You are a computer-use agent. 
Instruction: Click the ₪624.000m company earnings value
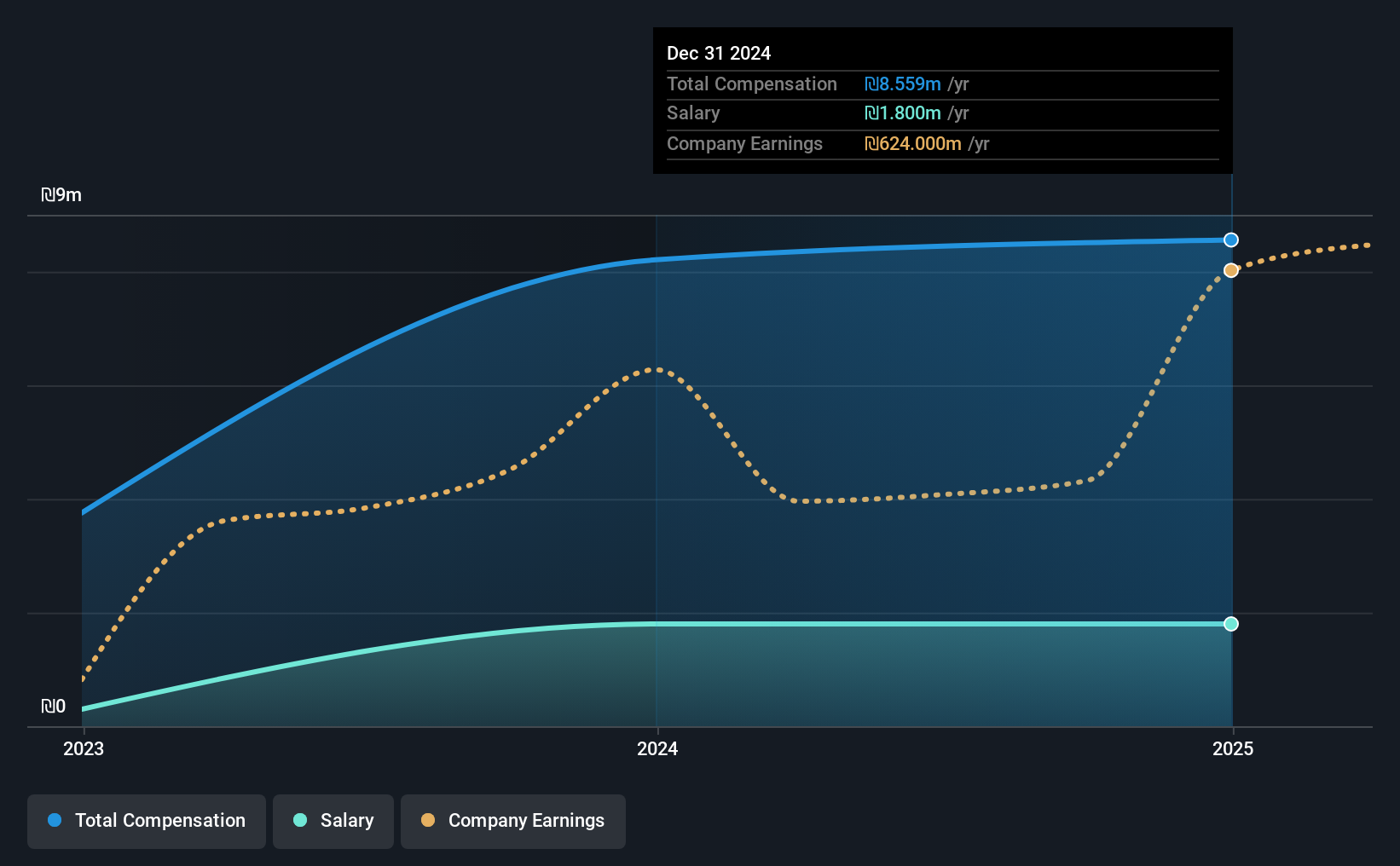click(x=913, y=144)
